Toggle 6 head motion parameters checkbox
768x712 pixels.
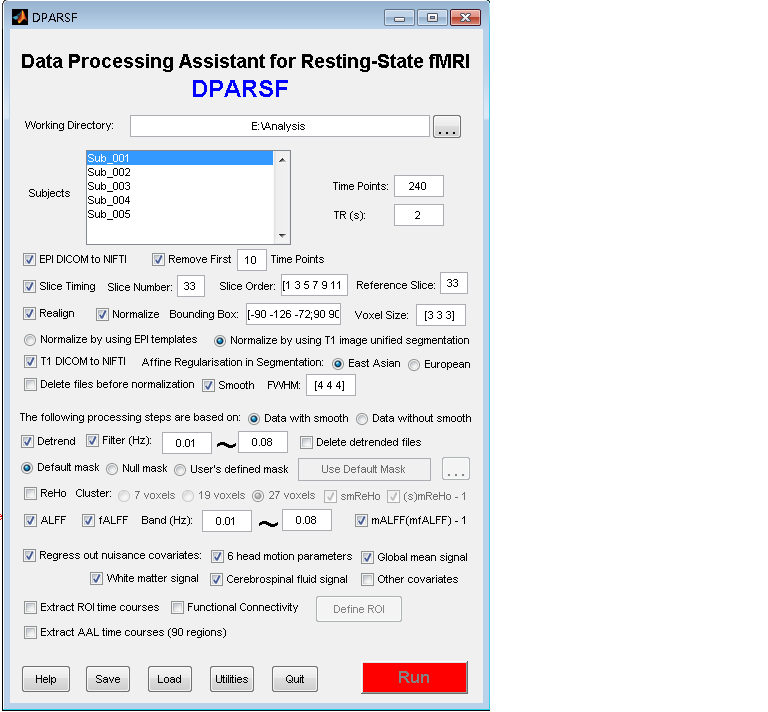(217, 557)
